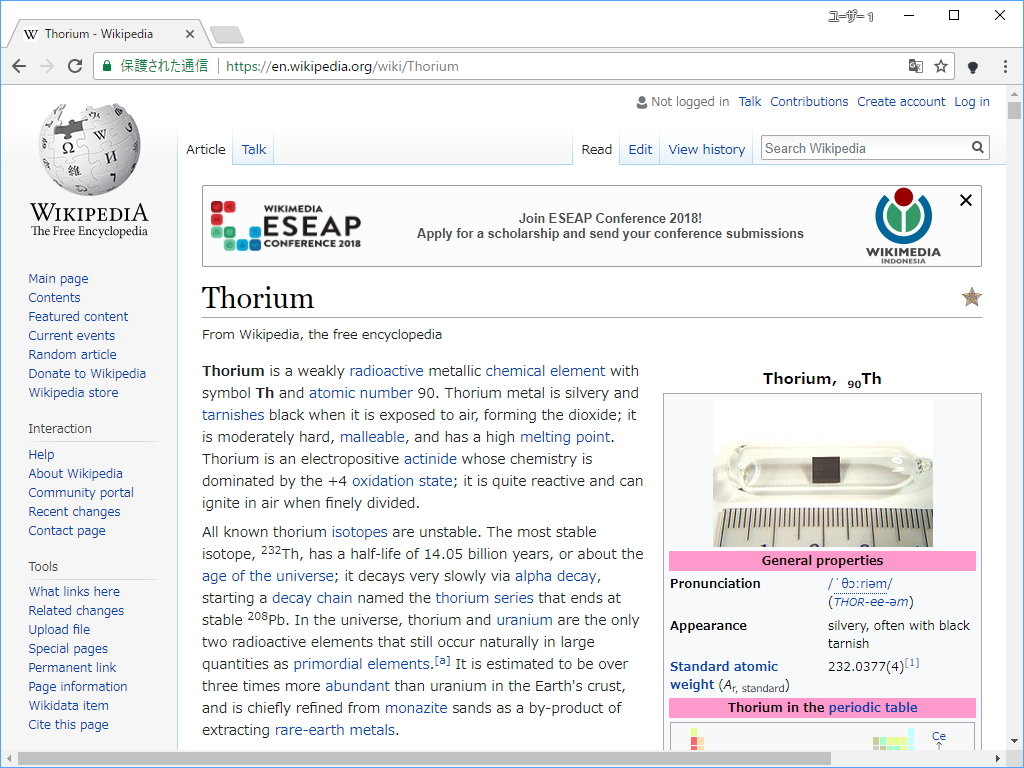Viewport: 1024px width, 768px height.
Task: Visit the Community portal
Action: pos(81,492)
